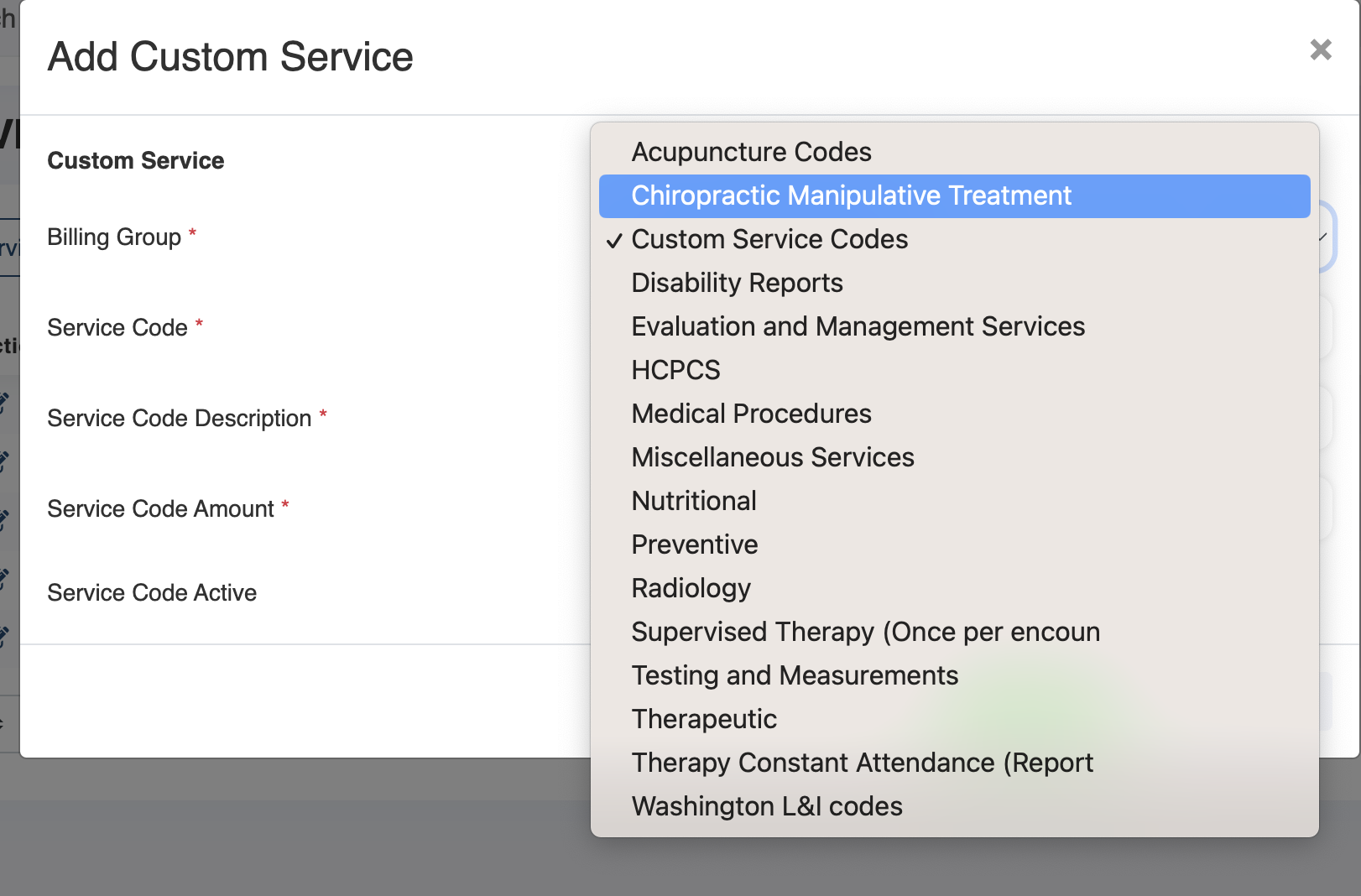Click the checkmark beside Custom Service Codes

(615, 240)
